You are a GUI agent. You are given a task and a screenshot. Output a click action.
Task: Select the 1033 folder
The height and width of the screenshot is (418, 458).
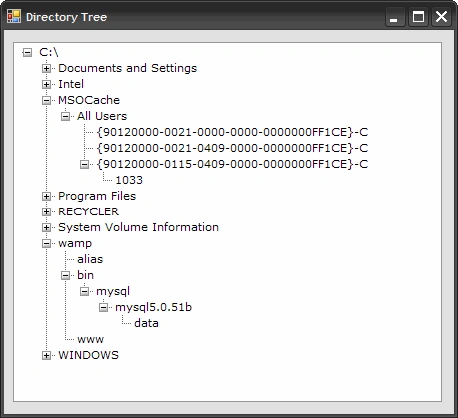(x=129, y=180)
